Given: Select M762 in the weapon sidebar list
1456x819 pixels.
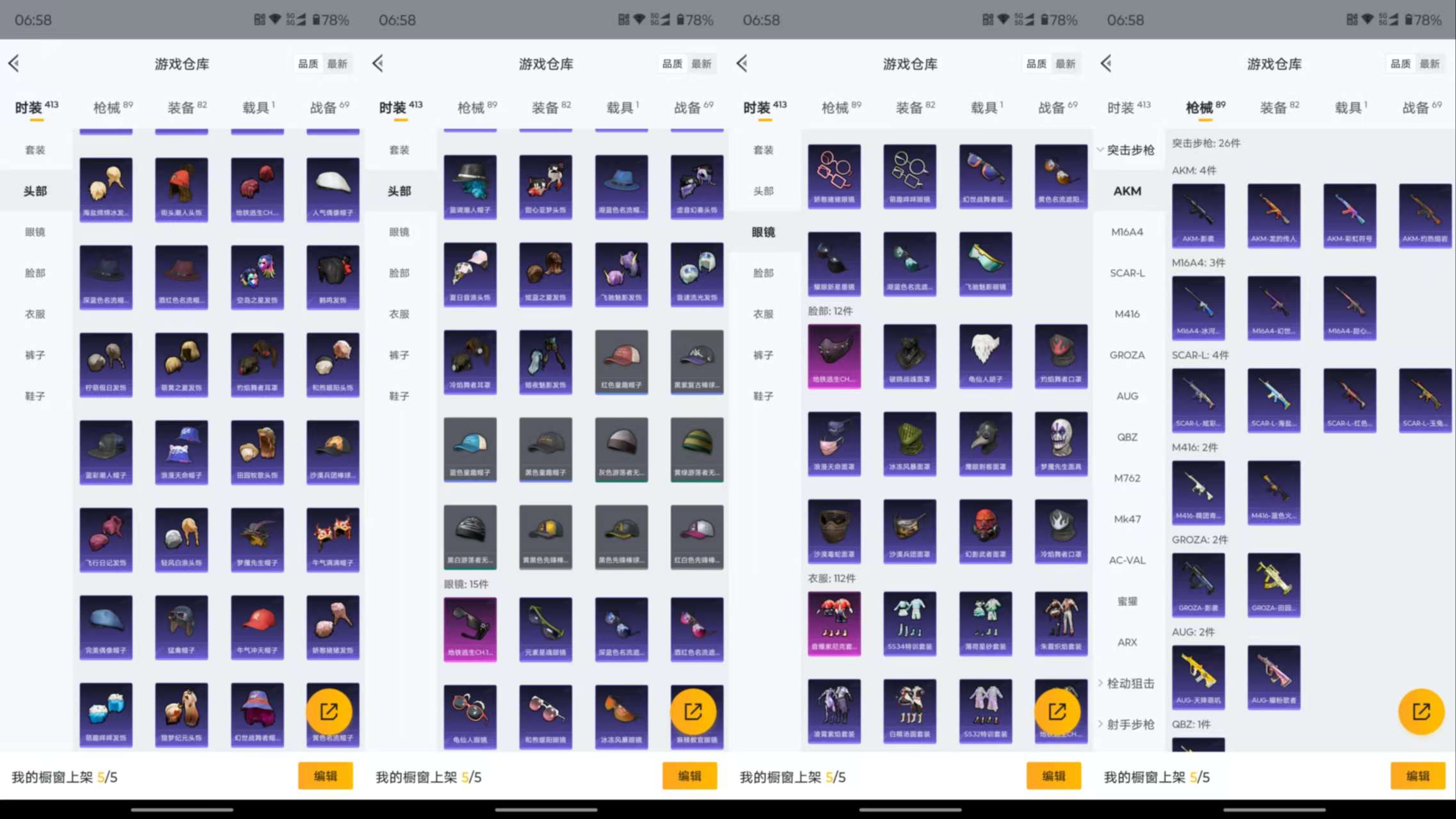Looking at the screenshot, I should [1126, 478].
